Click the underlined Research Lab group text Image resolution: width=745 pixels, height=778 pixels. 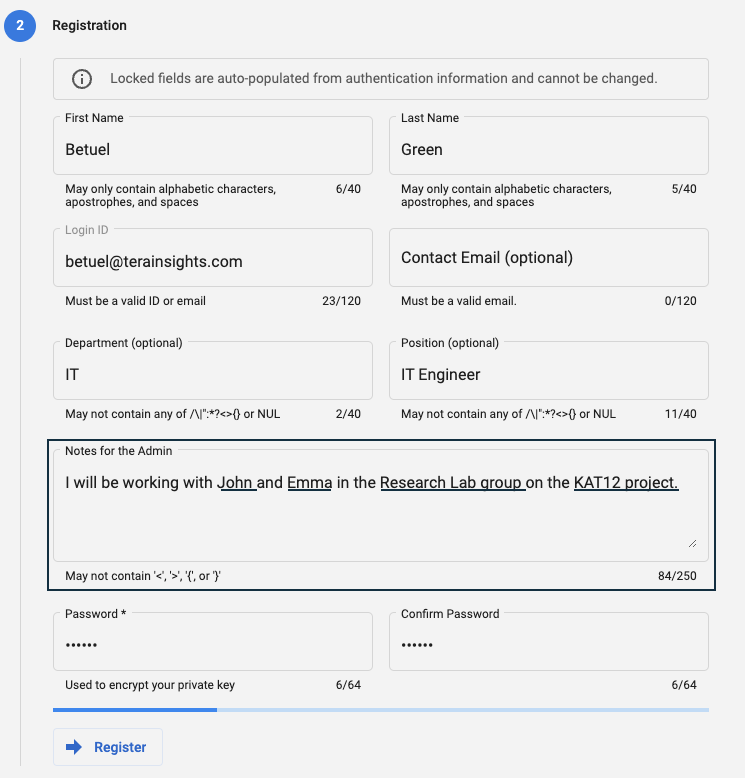click(x=451, y=483)
